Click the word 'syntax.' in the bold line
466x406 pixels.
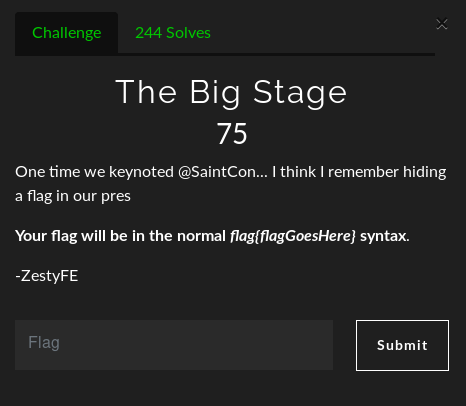[385, 236]
